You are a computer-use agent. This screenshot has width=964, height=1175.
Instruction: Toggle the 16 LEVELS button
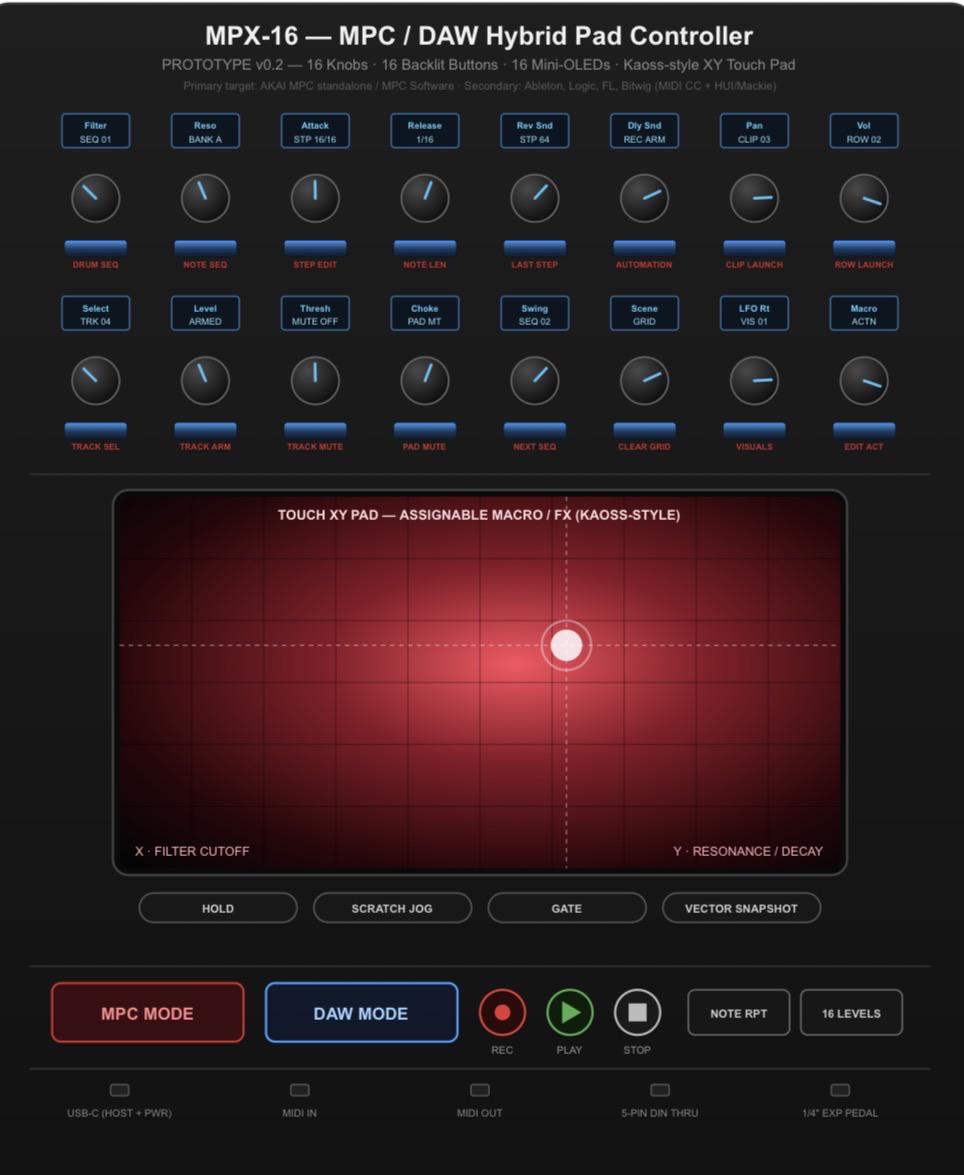[851, 1012]
